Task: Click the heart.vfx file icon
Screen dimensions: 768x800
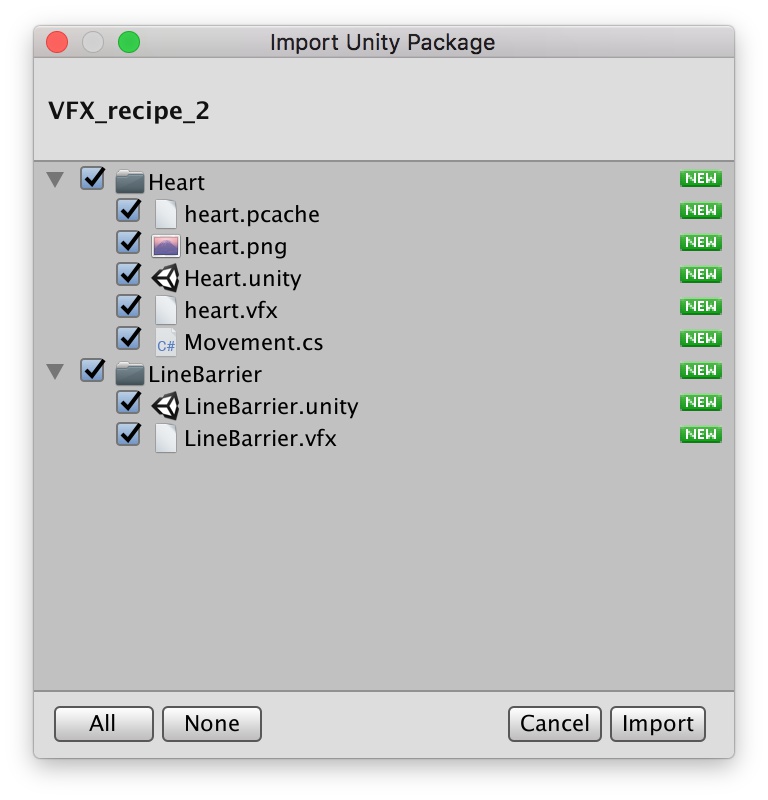Action: tap(165, 310)
